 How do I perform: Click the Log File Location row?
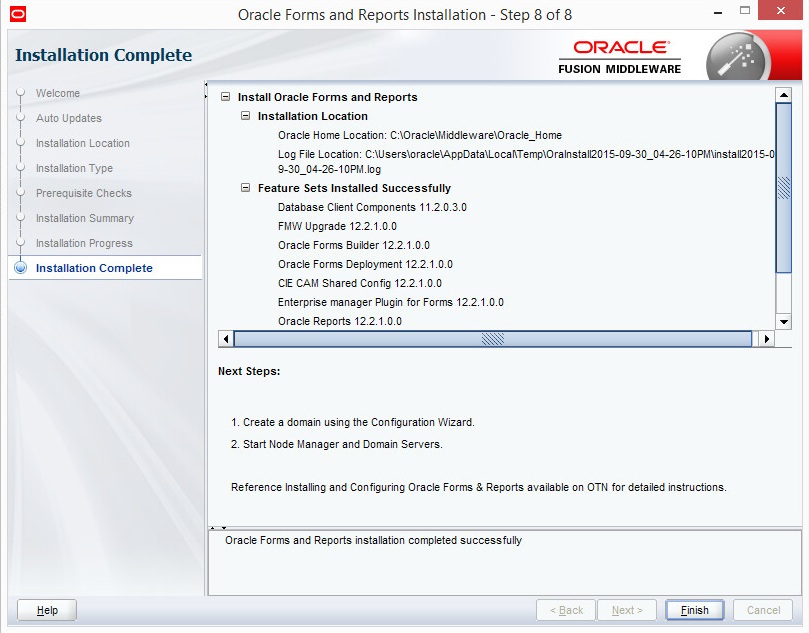click(526, 161)
